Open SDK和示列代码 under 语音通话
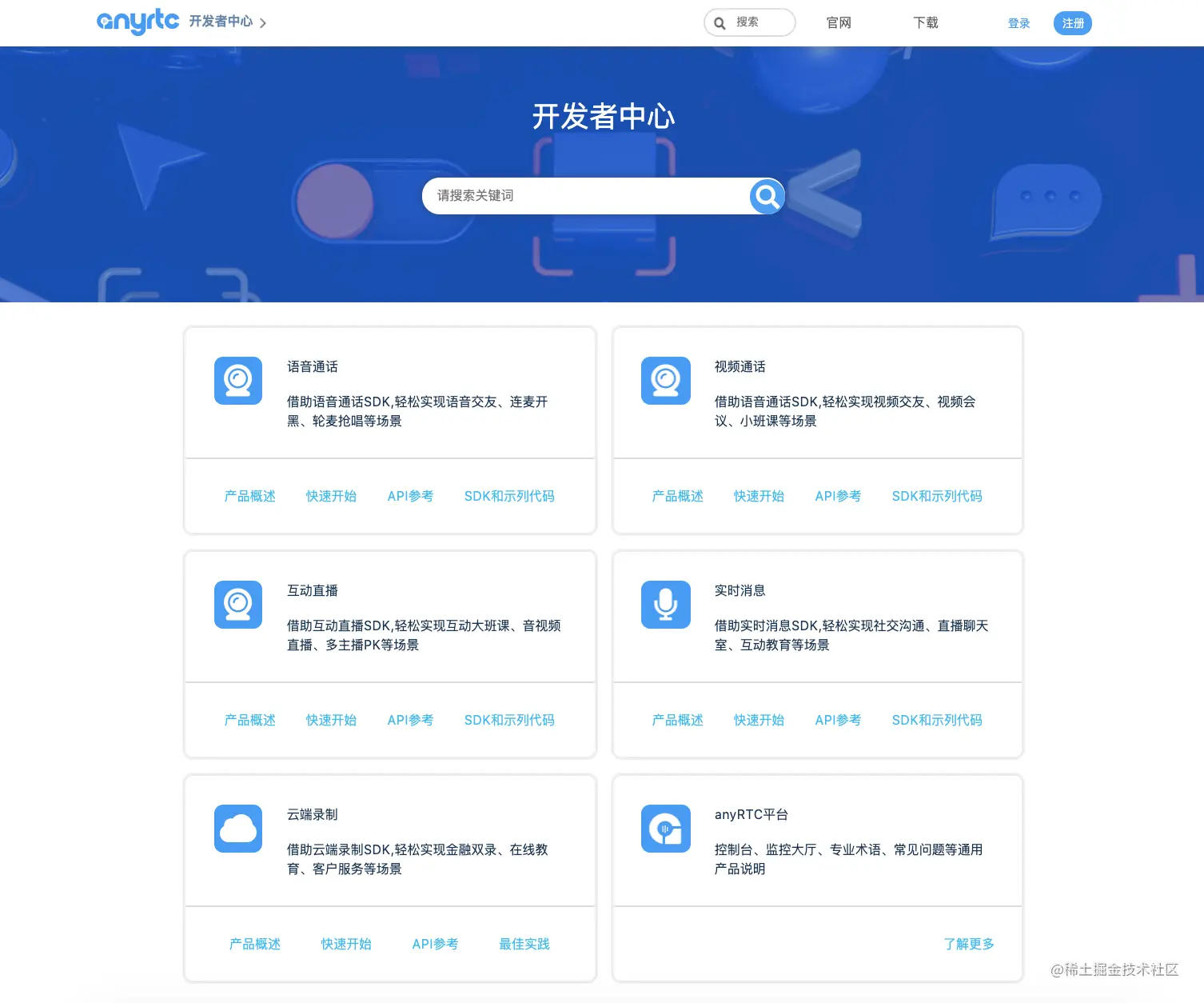Image resolution: width=1204 pixels, height=1003 pixels. click(x=509, y=496)
